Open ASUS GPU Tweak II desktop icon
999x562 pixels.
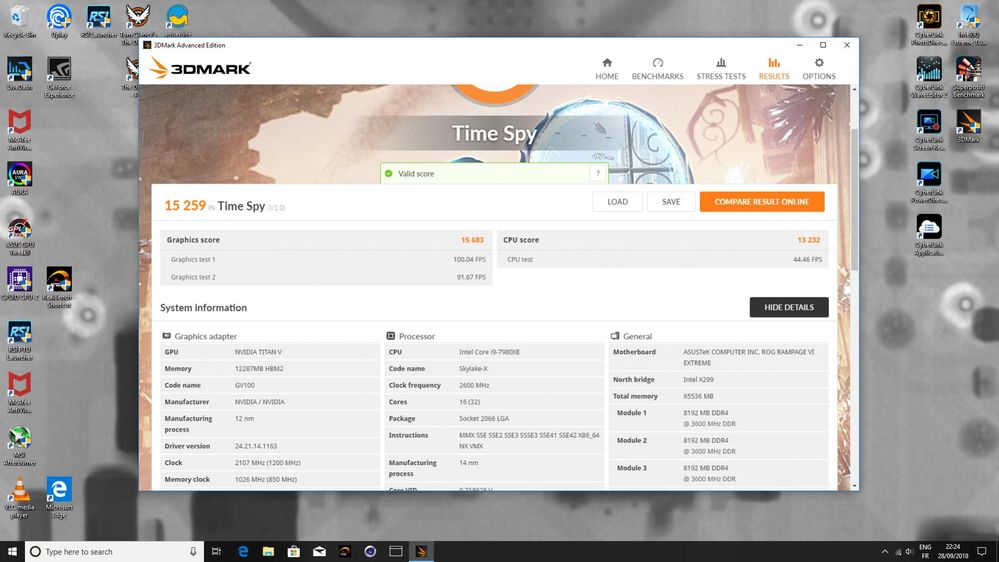click(19, 236)
